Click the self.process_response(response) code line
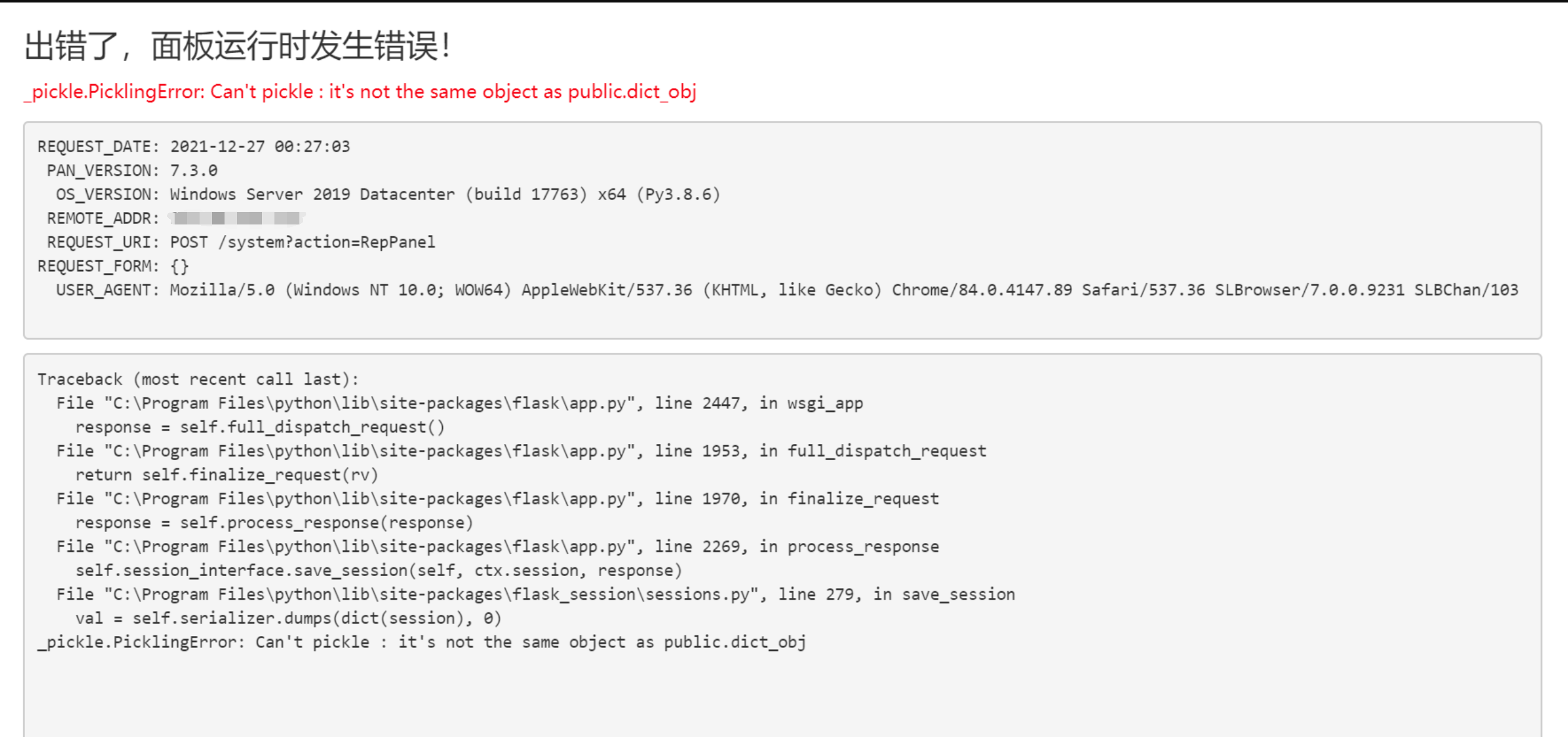This screenshot has height=737, width=1568. [x=274, y=523]
